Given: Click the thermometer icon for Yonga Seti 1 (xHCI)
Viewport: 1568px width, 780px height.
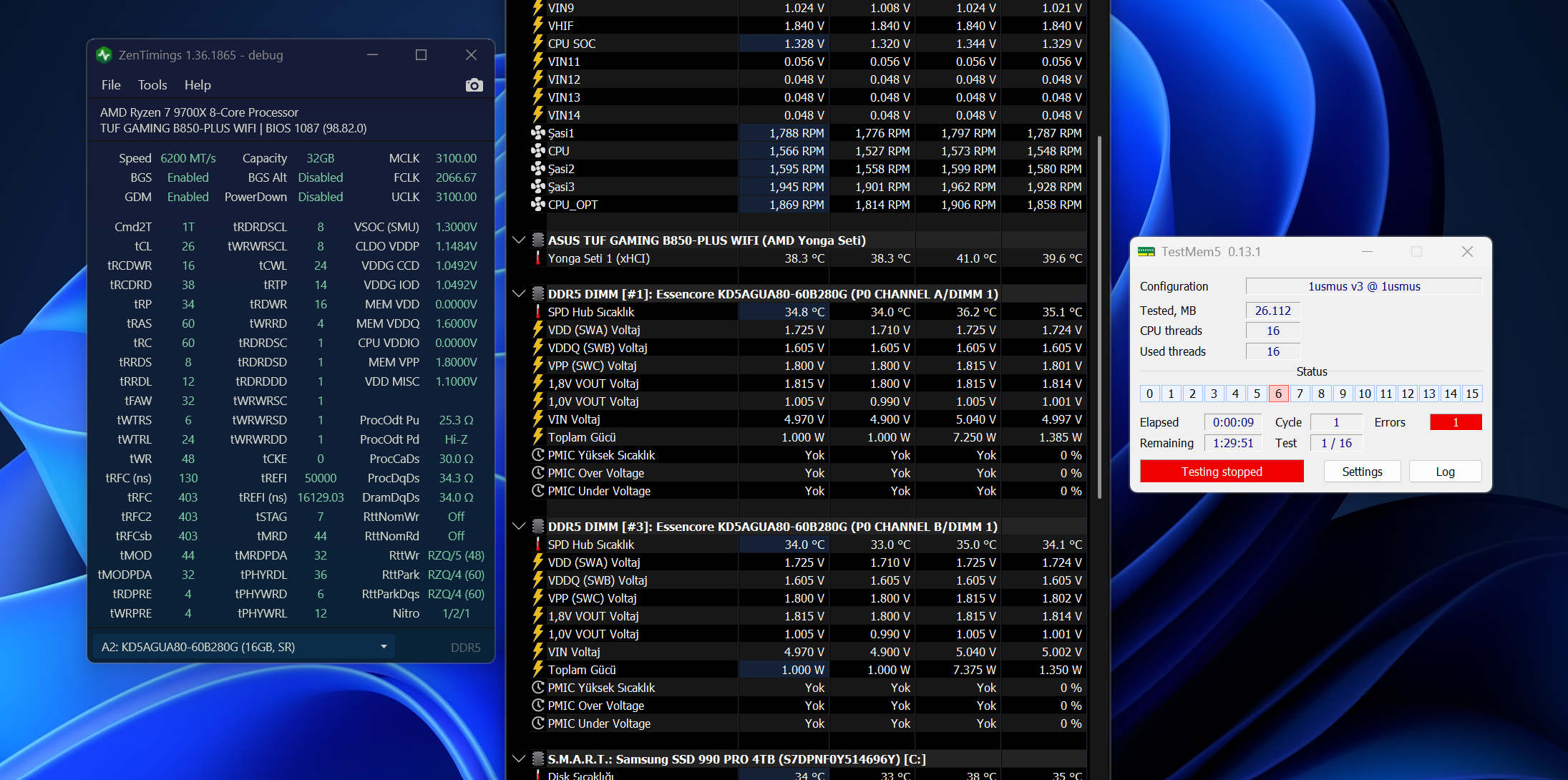Looking at the screenshot, I should pyautogui.click(x=538, y=258).
